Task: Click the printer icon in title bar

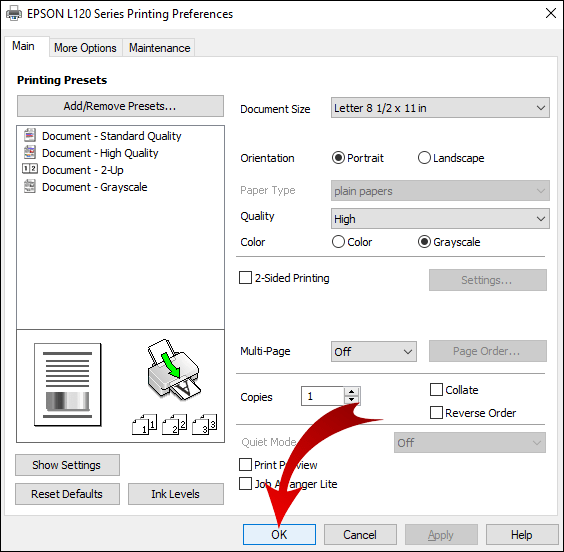Action: (x=14, y=14)
